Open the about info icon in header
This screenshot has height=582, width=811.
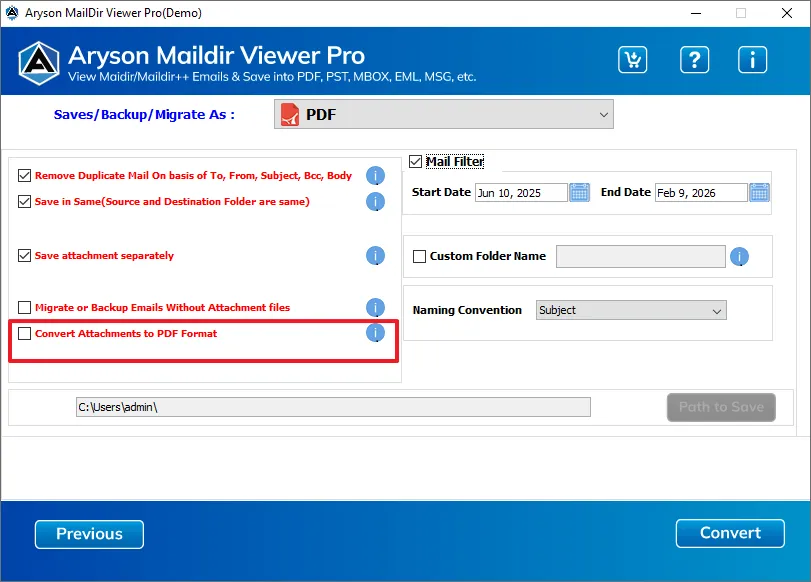pos(752,59)
